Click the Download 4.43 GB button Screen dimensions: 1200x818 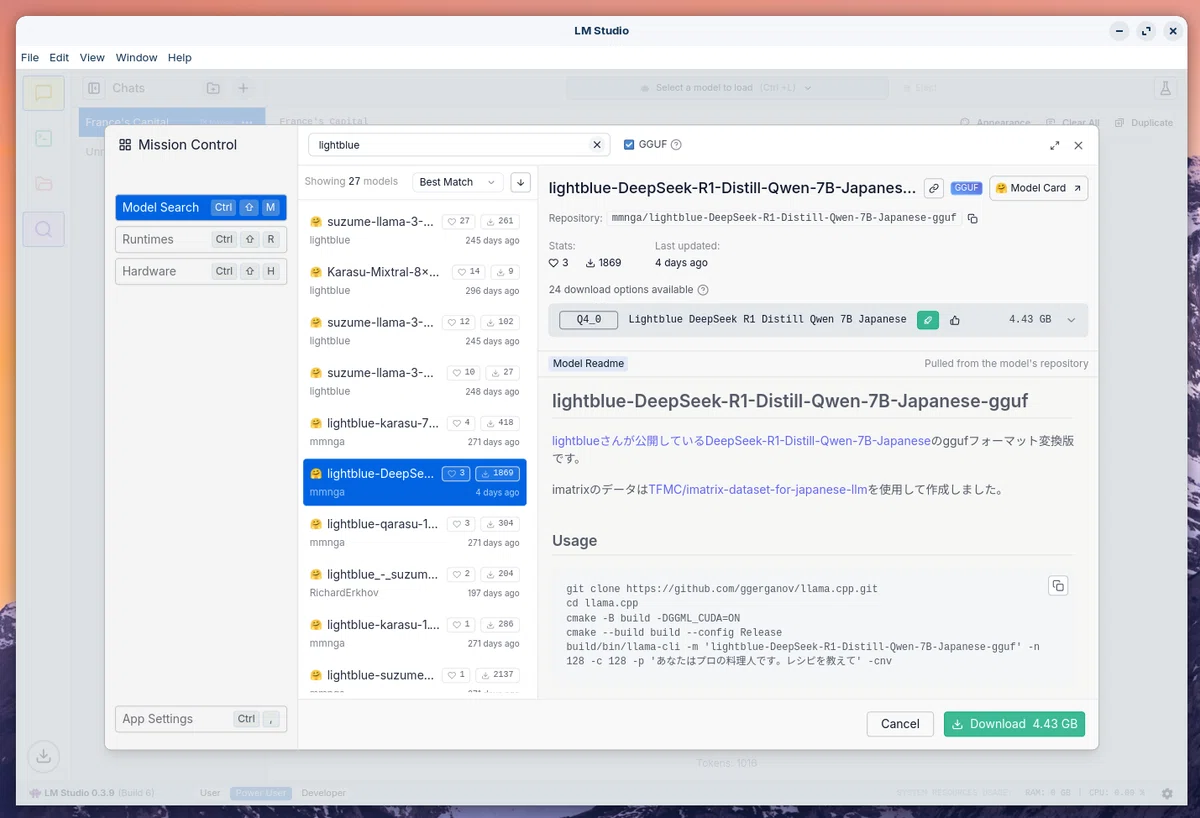pos(1014,724)
